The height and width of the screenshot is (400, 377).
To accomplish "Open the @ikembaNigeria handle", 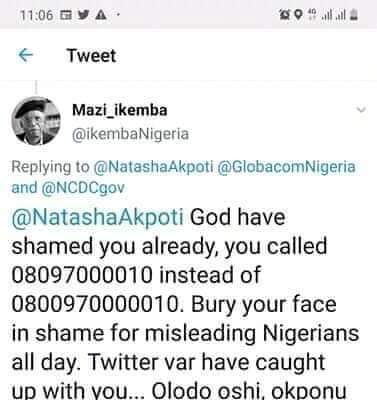I will (130, 134).
